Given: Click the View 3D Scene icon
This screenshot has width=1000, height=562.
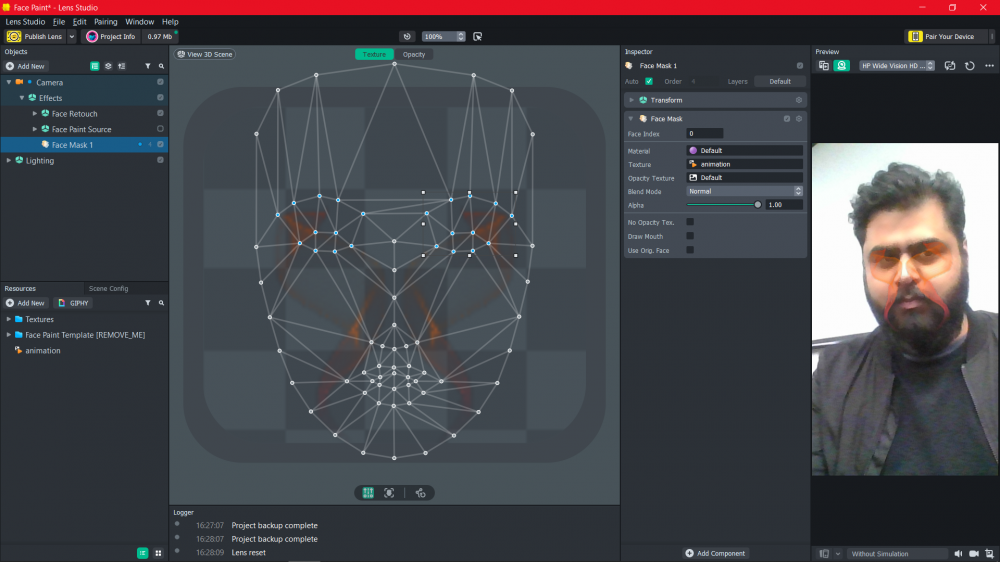Looking at the screenshot, I should pos(181,54).
